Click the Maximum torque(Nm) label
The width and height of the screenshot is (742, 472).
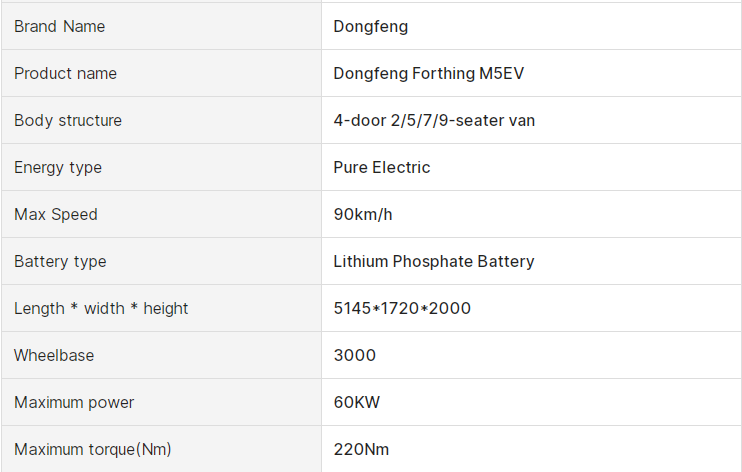point(93,449)
